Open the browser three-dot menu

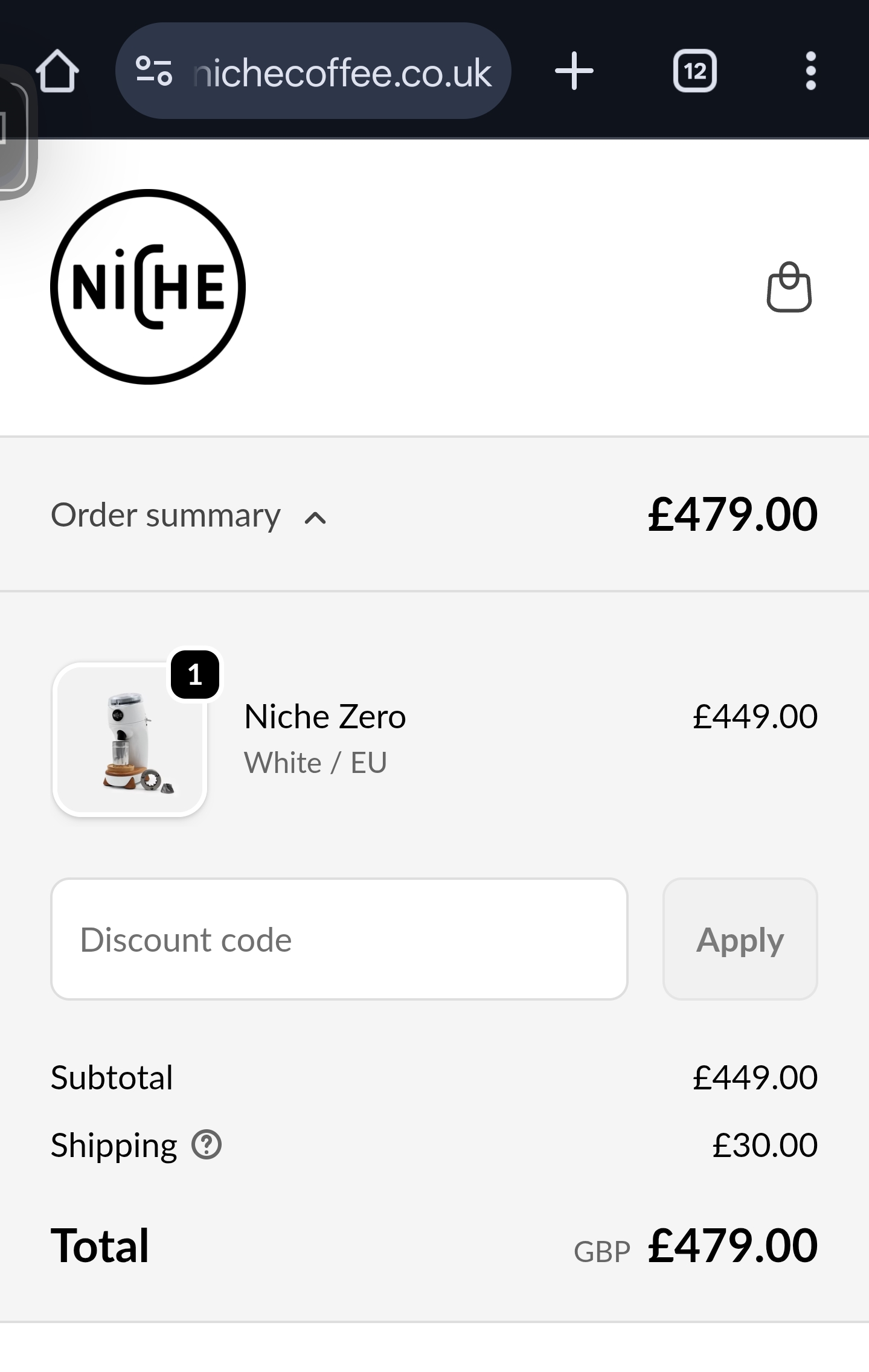[x=810, y=71]
